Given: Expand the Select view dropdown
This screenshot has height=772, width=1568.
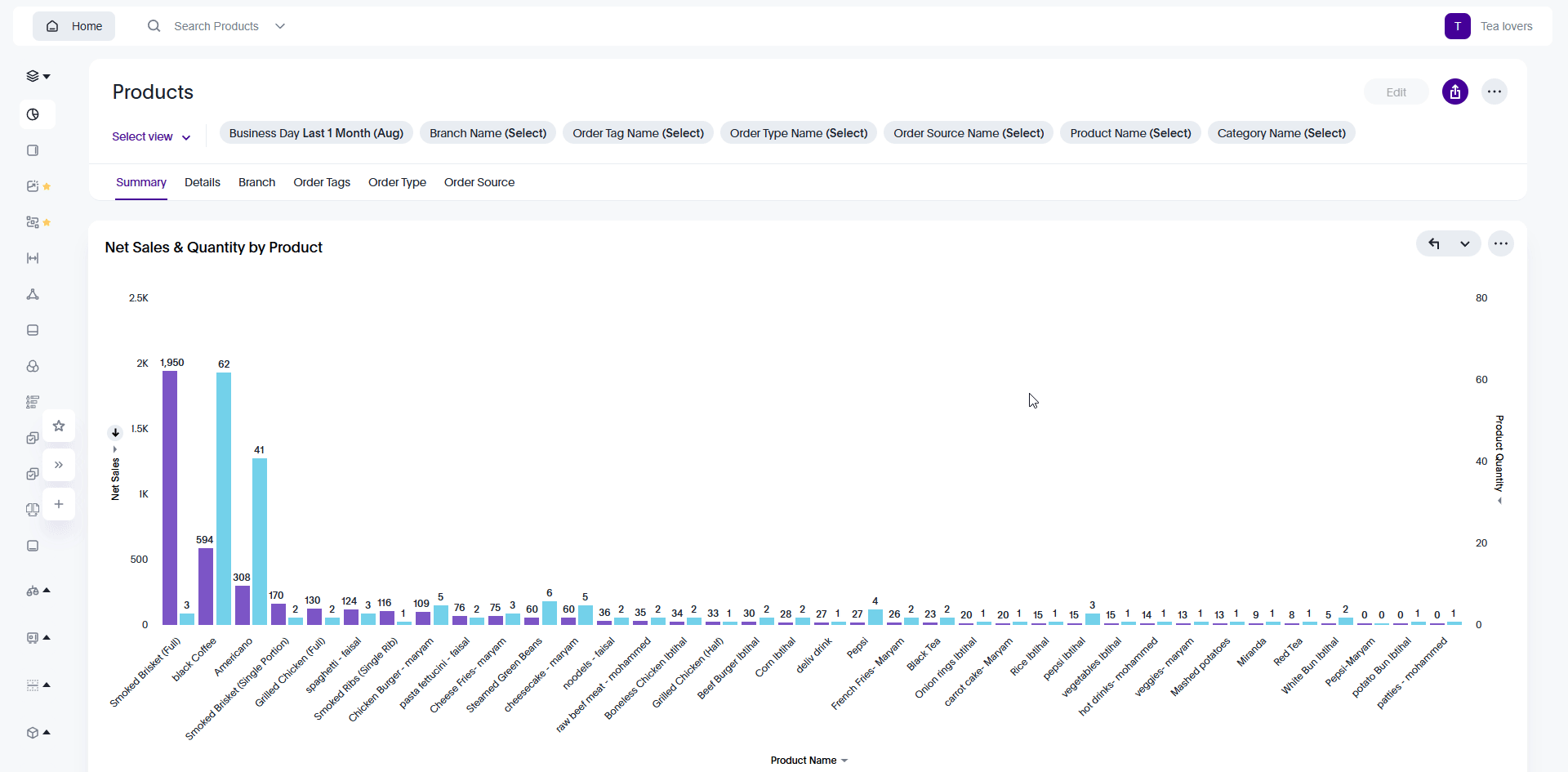Looking at the screenshot, I should 151,137.
